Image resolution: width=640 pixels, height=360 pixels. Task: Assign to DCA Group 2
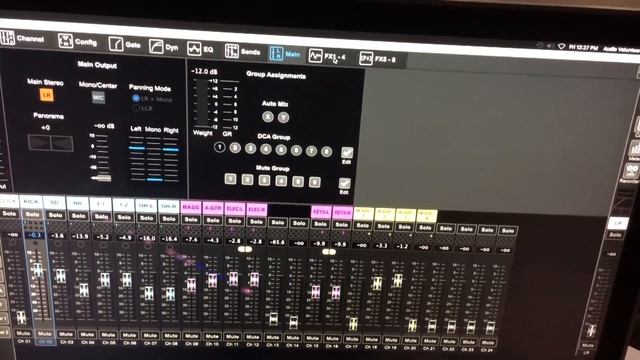tap(235, 148)
